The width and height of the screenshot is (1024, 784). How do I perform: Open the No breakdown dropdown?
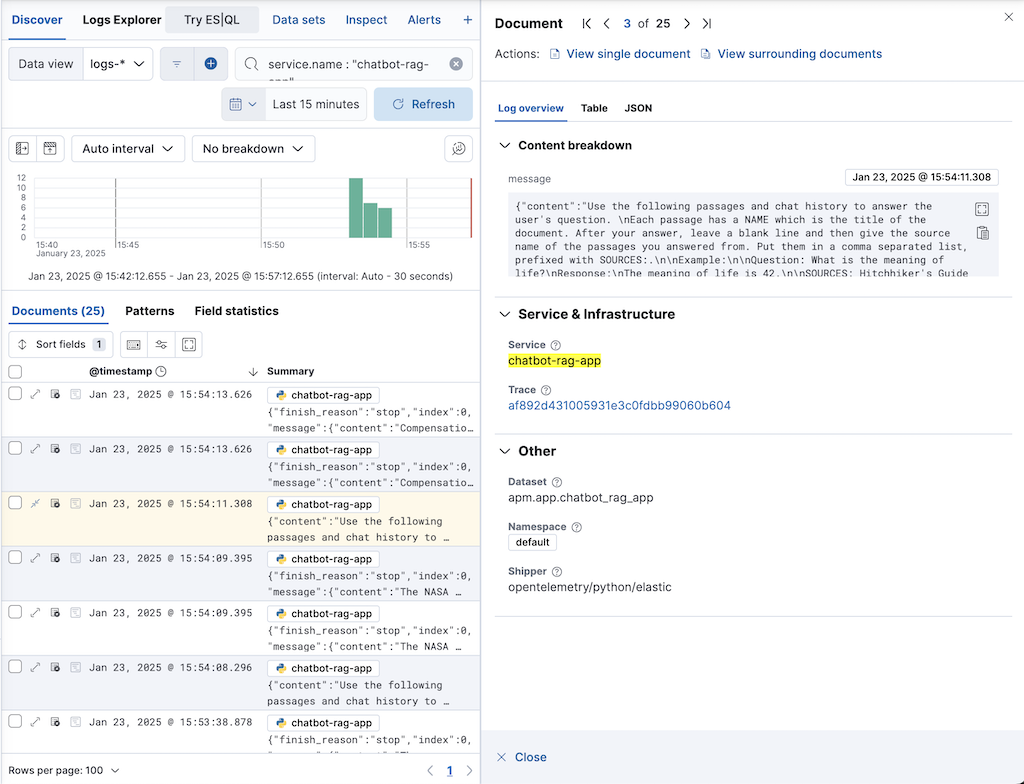[253, 149]
